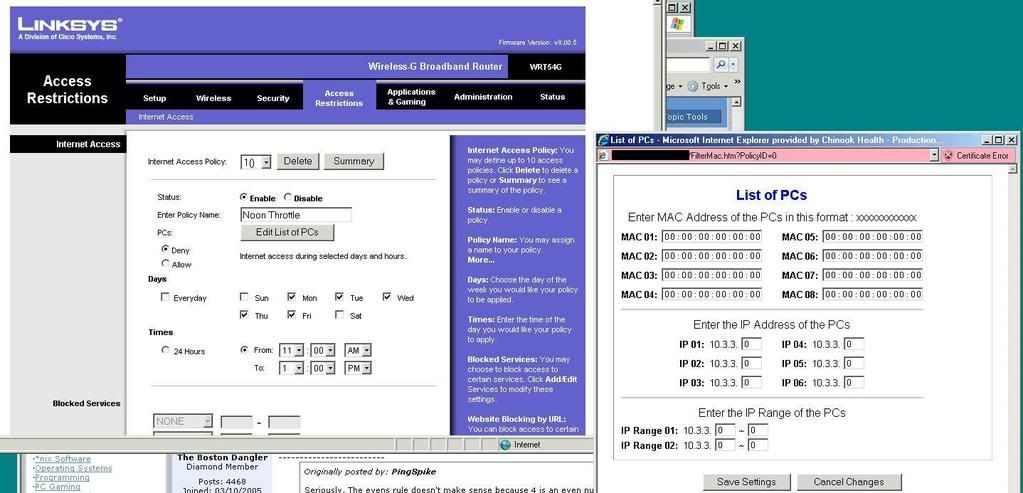Toggle the Sat day checkbox
Screen dimensions: 1023x493
[341, 316]
